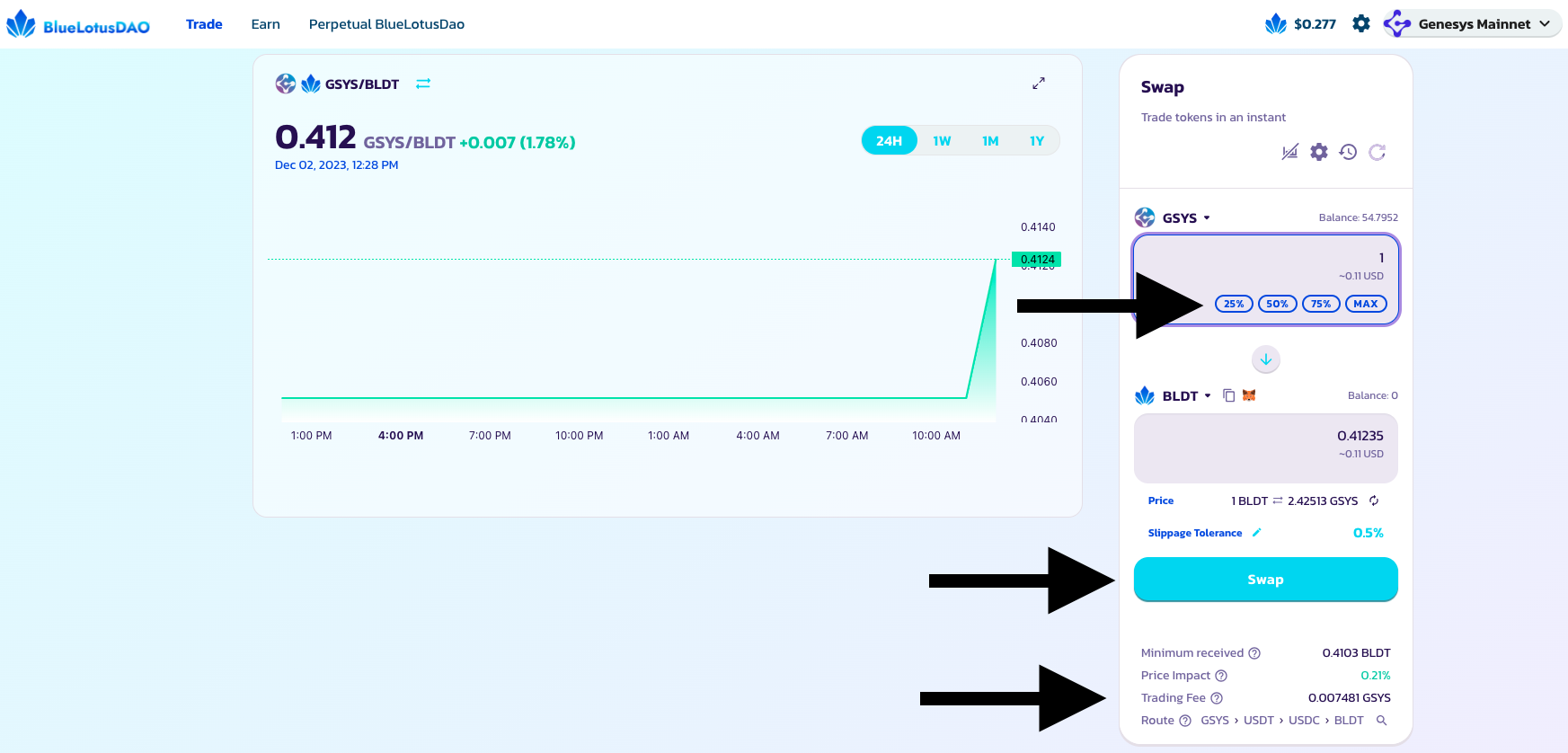1568x753 pixels.
Task: Click the Swap button
Action: (x=1265, y=580)
